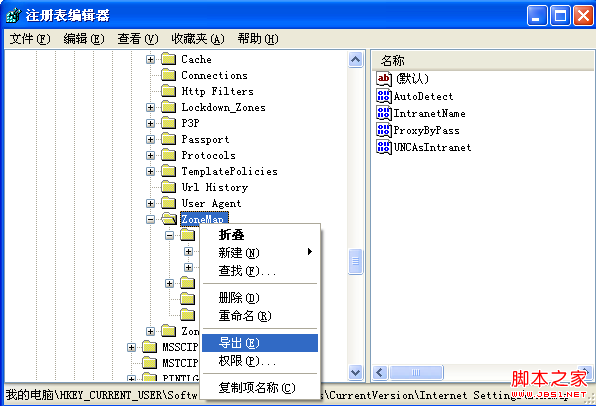
Task: Select the Url History folder icon
Action: [x=168, y=187]
